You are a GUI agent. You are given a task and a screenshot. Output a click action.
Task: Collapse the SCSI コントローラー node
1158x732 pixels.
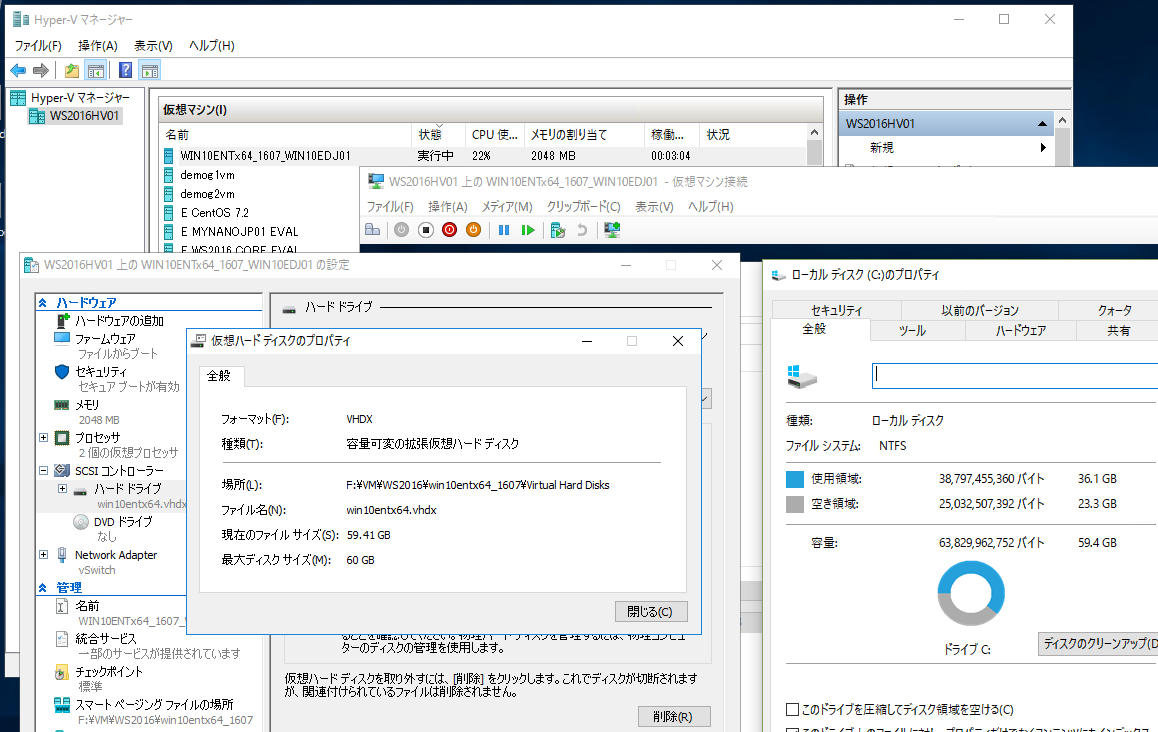point(44,471)
